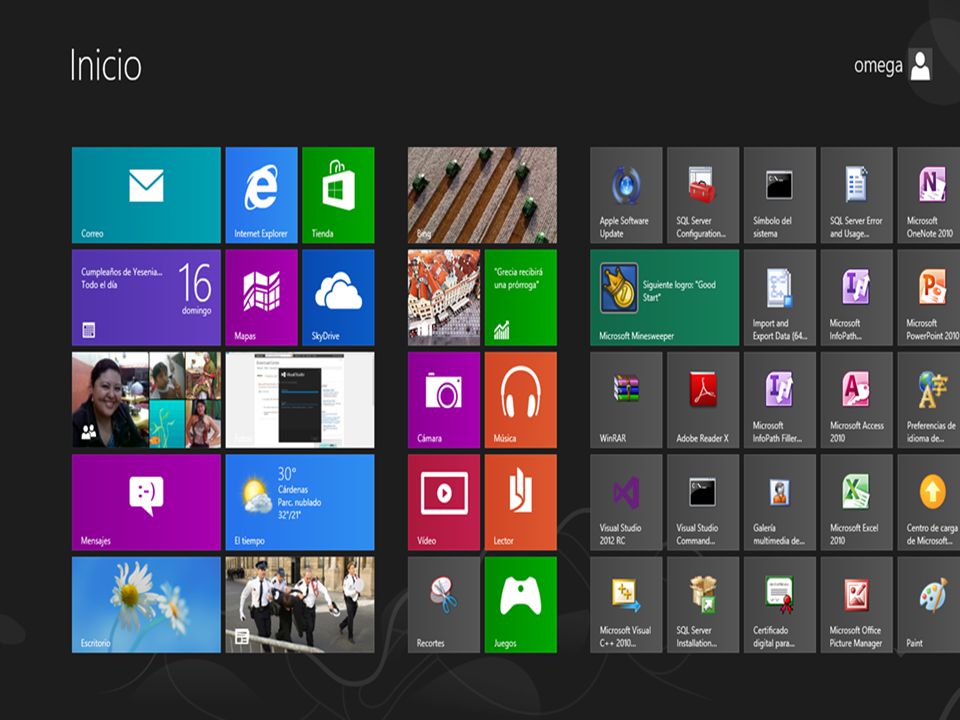The image size is (960, 720).
Task: Open the Correo mail tile
Action: (x=146, y=195)
